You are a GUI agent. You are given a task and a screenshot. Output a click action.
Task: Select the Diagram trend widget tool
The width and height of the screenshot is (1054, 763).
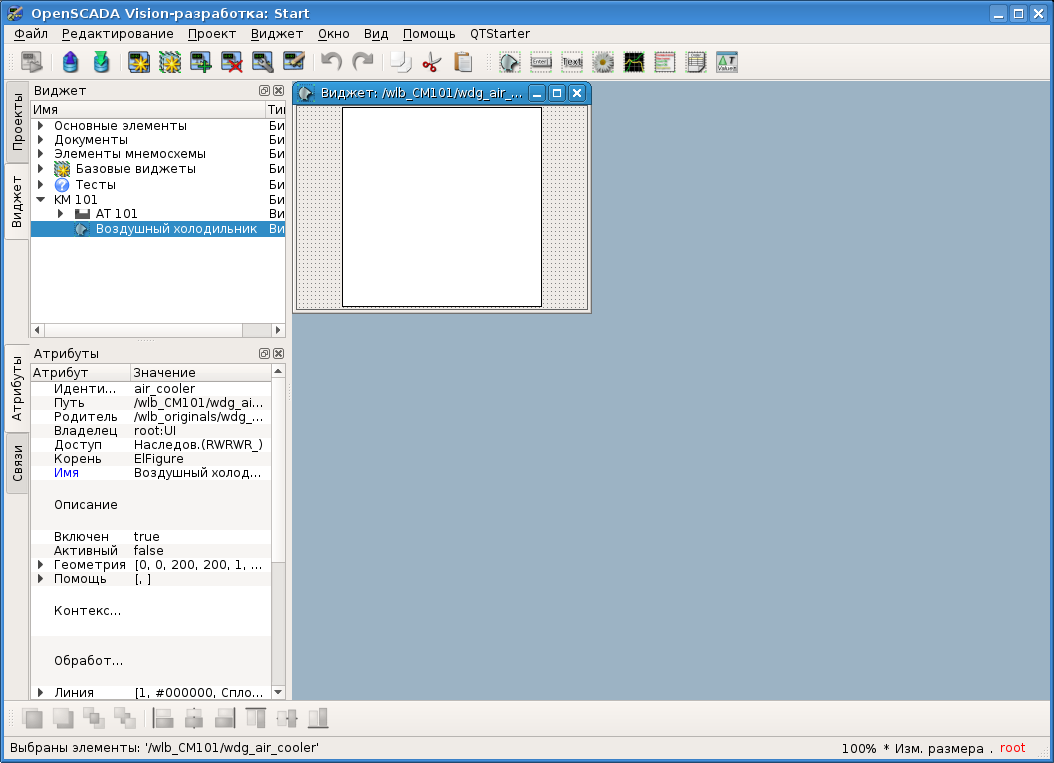[634, 62]
